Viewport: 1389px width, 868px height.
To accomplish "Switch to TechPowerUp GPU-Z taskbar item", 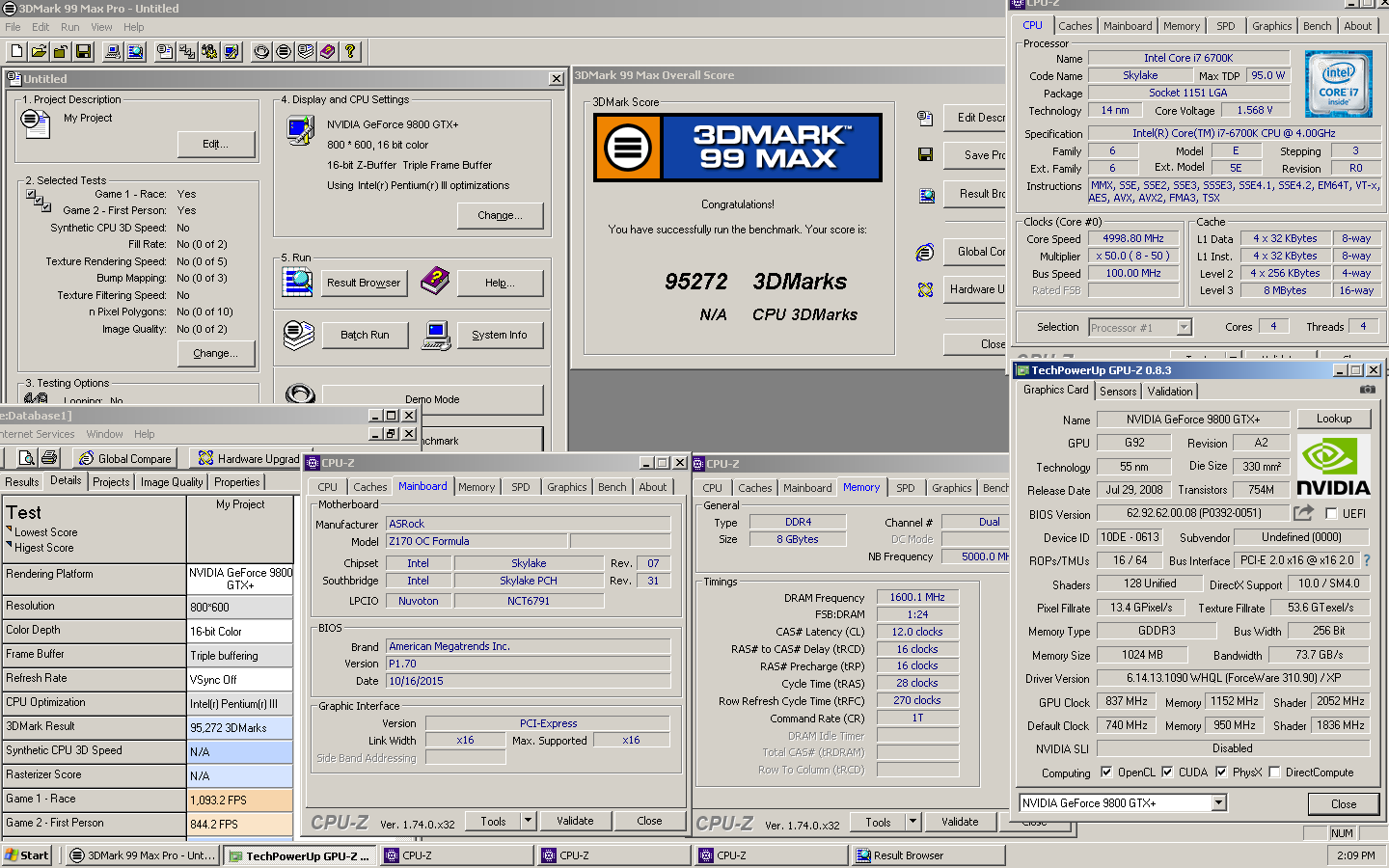I will (300, 855).
